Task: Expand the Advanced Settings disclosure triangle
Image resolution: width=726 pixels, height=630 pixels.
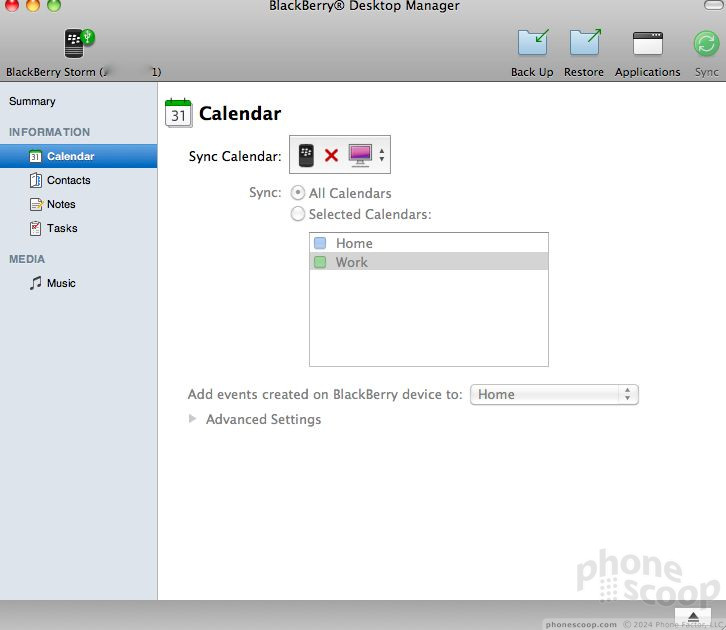Action: tap(193, 419)
